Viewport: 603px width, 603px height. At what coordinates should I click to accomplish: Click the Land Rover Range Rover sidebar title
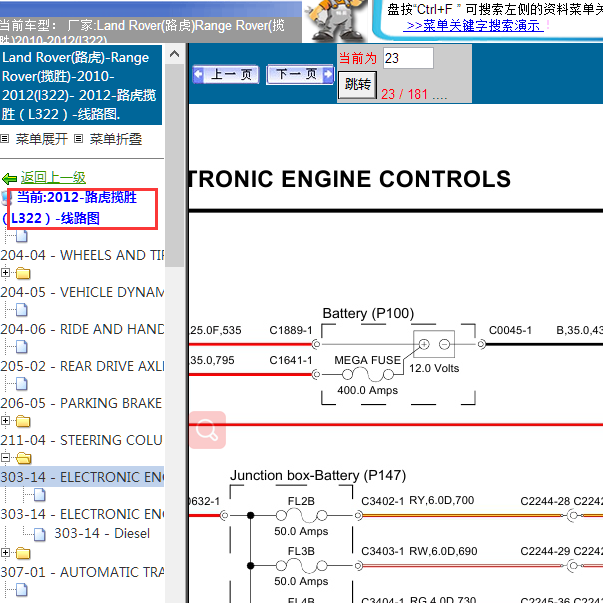point(80,85)
